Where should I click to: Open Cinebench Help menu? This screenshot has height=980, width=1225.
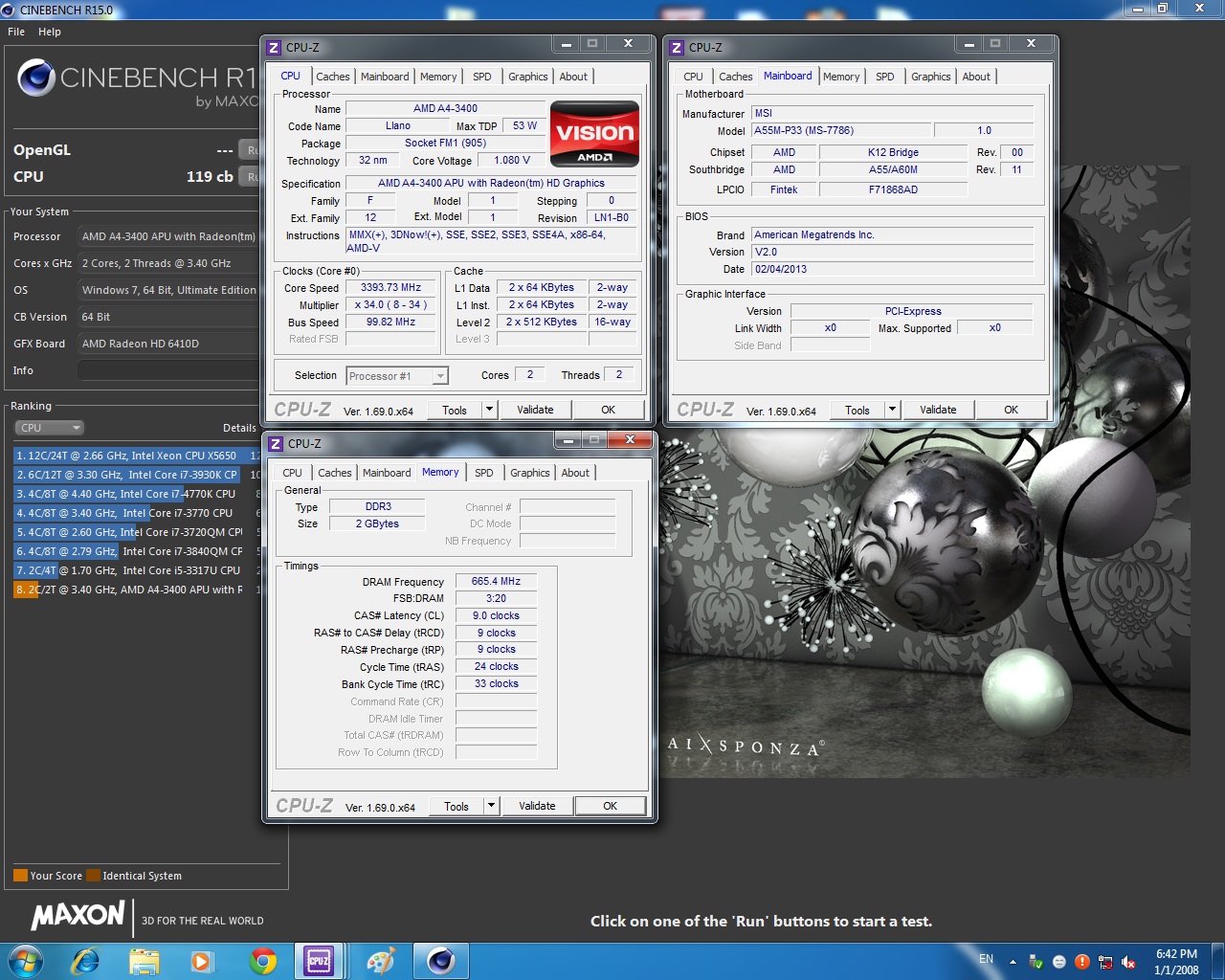pos(50,32)
